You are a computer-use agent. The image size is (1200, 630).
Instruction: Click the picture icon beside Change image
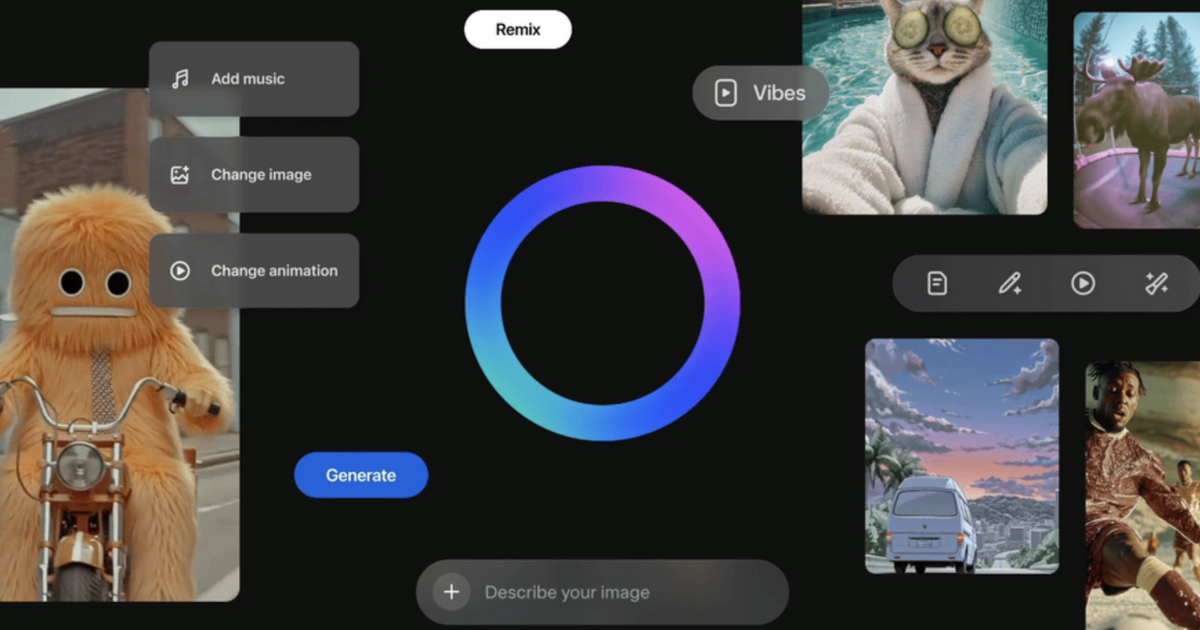pos(180,175)
